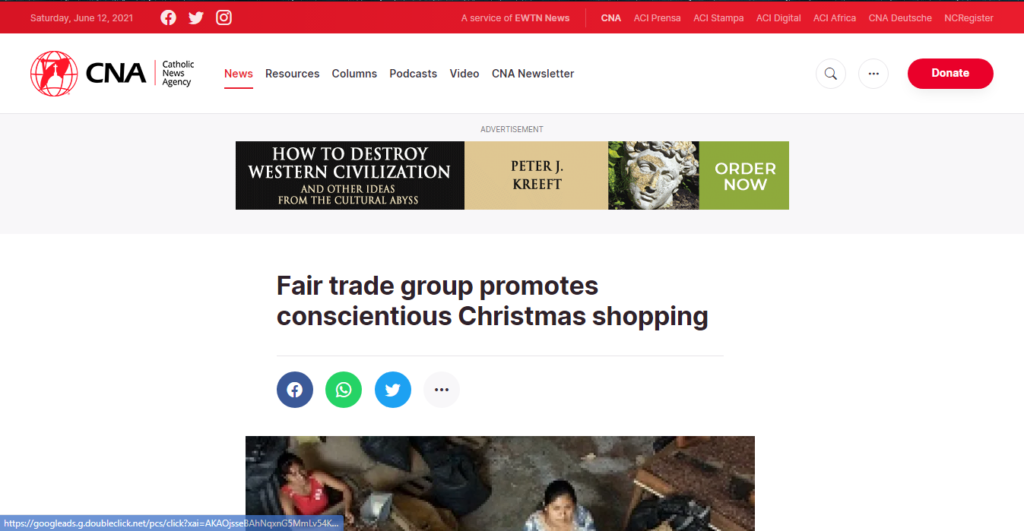Open the Twitter icon in the top bar
Image resolution: width=1024 pixels, height=531 pixels.
pyautogui.click(x=196, y=18)
